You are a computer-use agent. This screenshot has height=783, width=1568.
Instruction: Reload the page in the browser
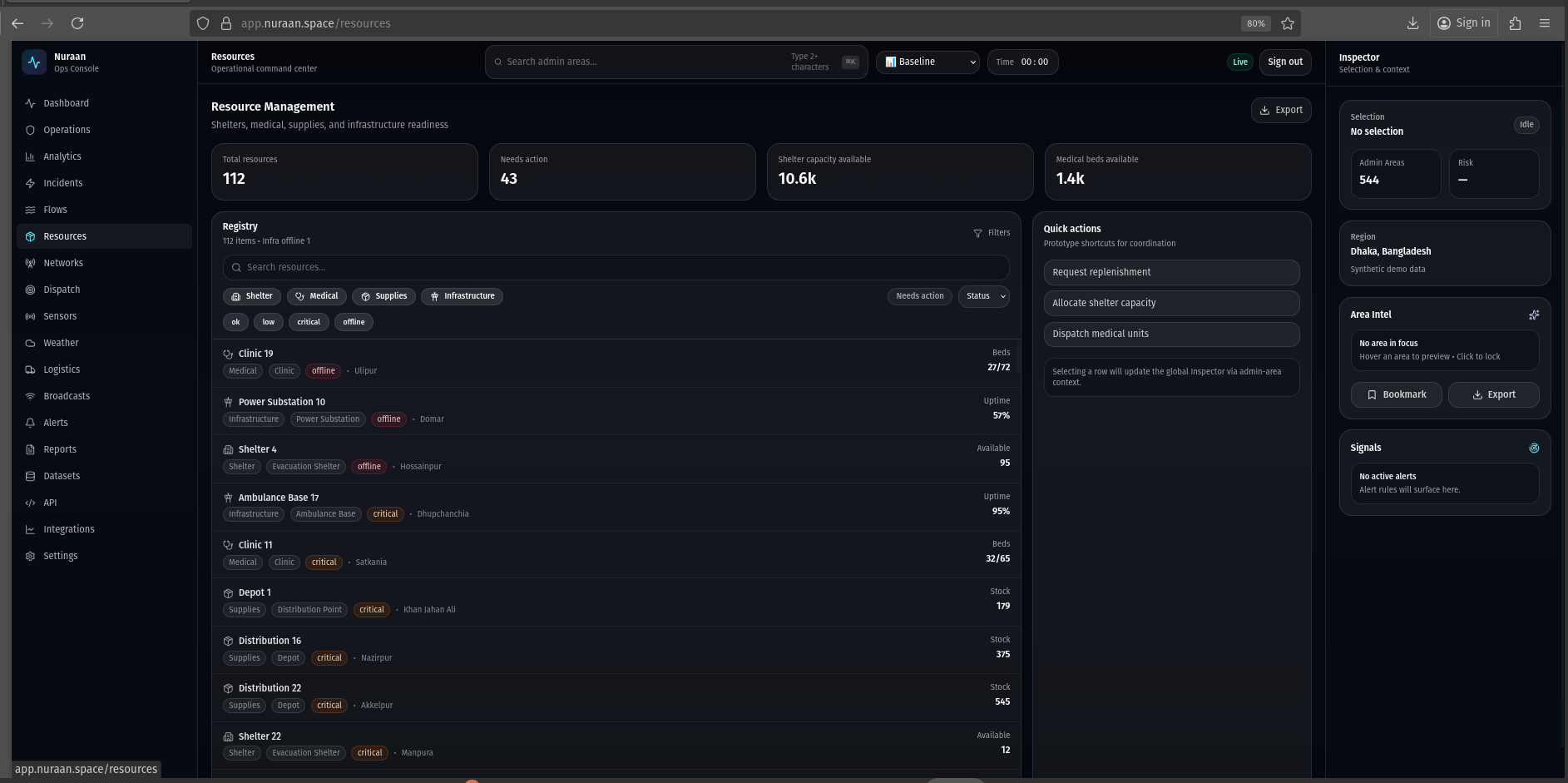coord(77,23)
